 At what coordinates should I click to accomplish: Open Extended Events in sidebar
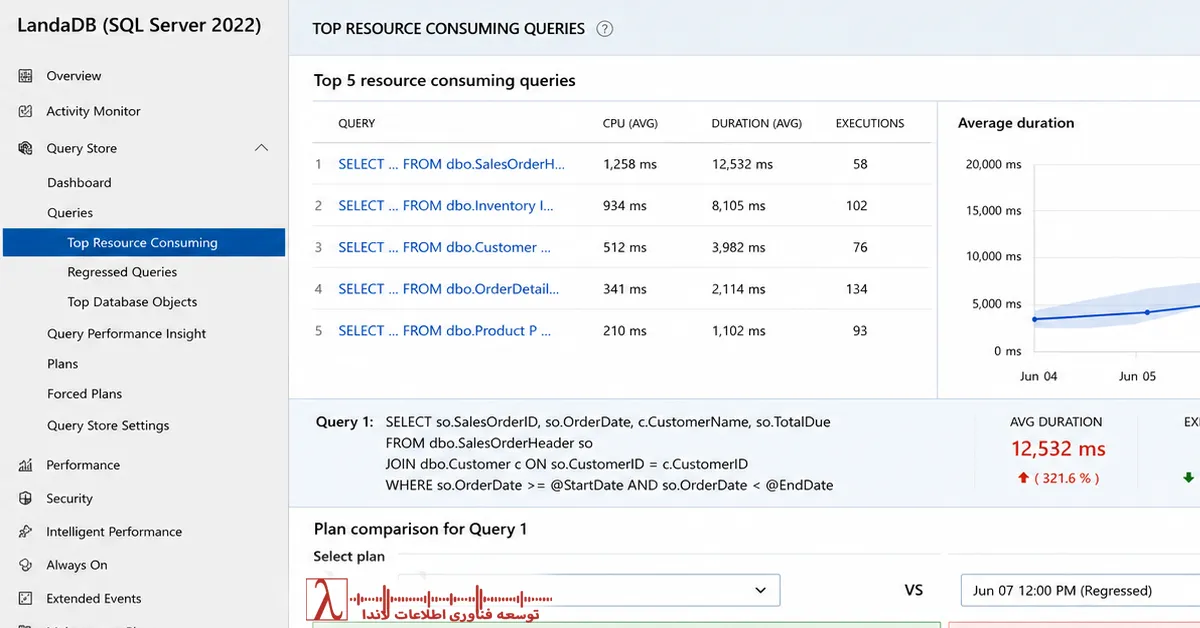click(94, 598)
